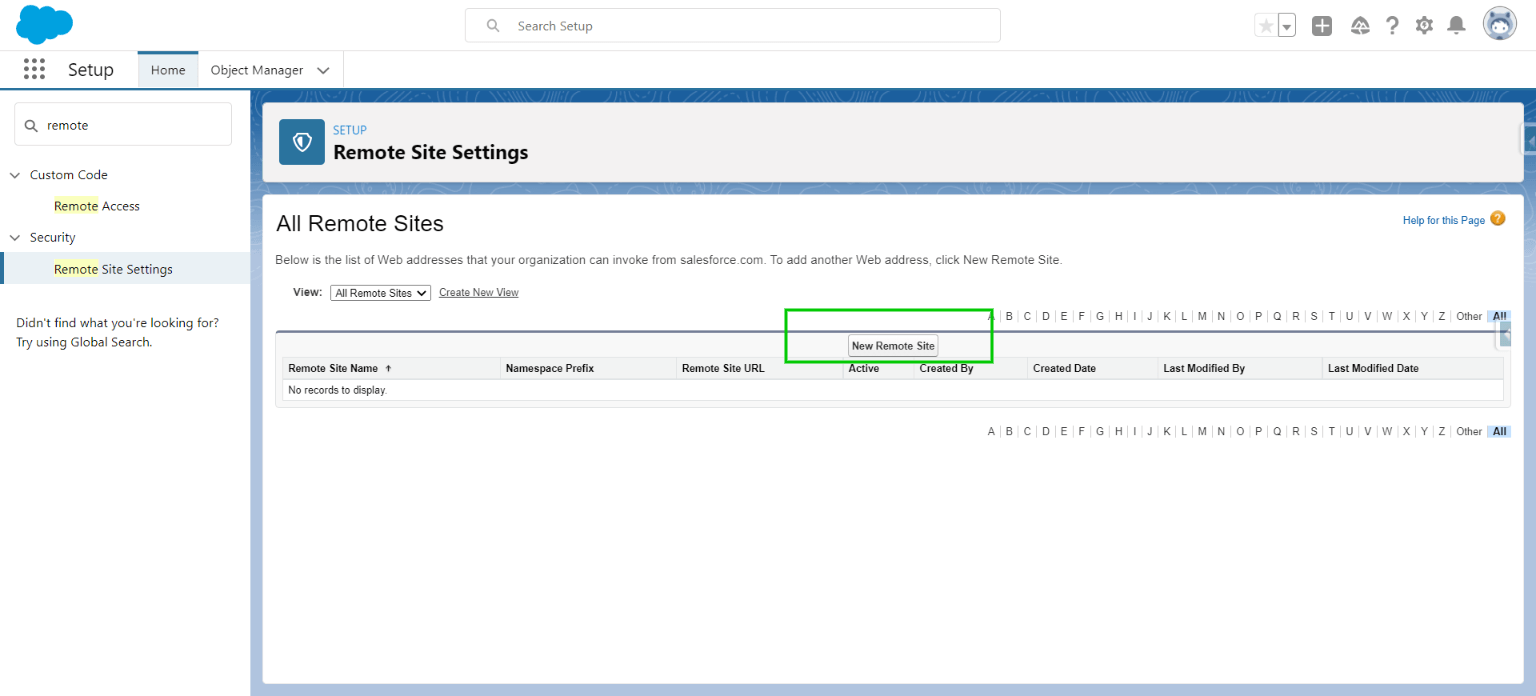Open the global actions plus icon
The height and width of the screenshot is (696, 1536).
1321,25
